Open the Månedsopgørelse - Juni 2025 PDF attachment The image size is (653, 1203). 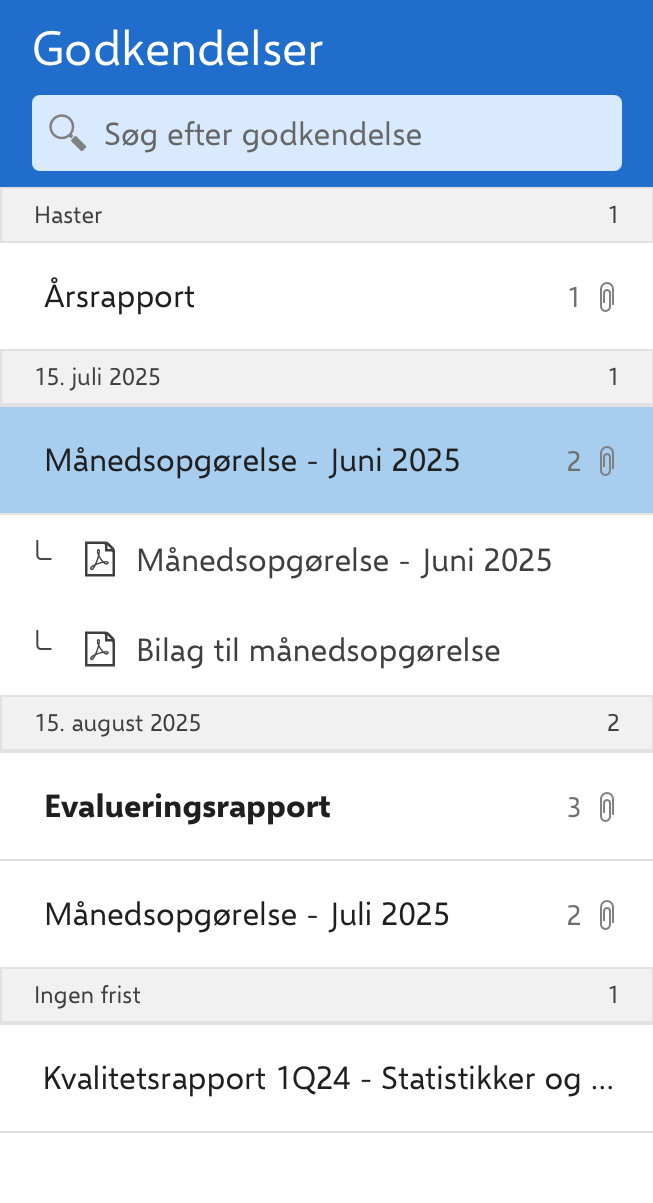344,560
